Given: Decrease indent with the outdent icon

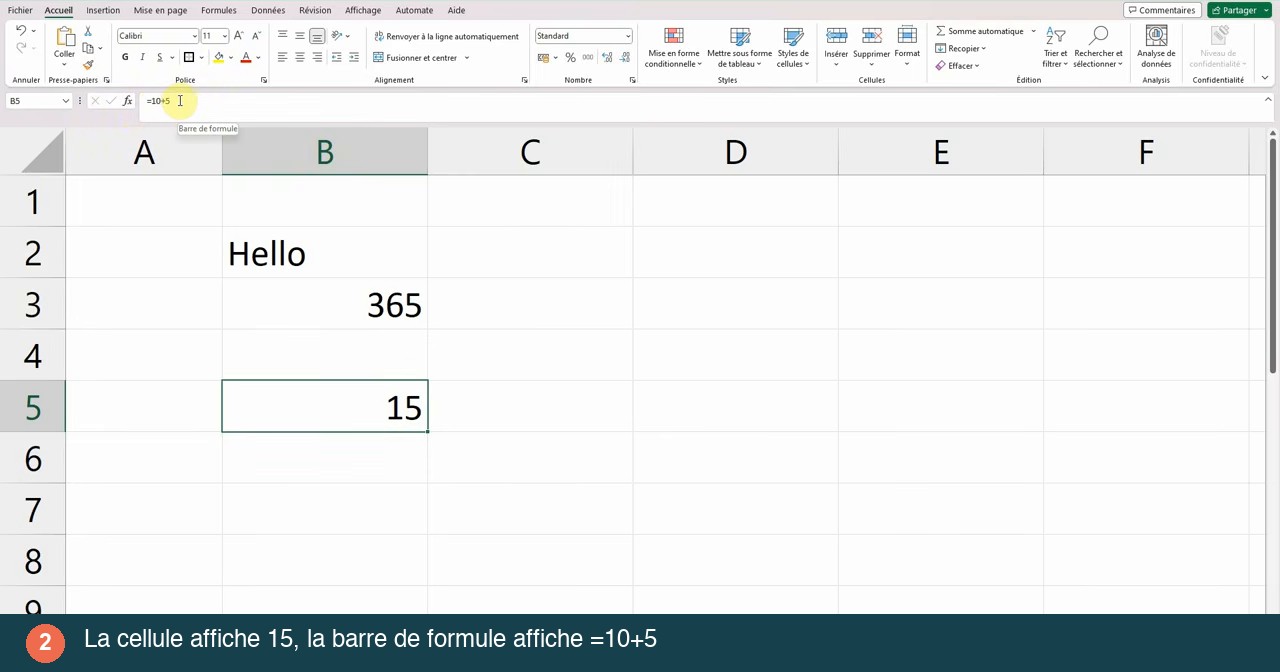Looking at the screenshot, I should tap(336, 58).
